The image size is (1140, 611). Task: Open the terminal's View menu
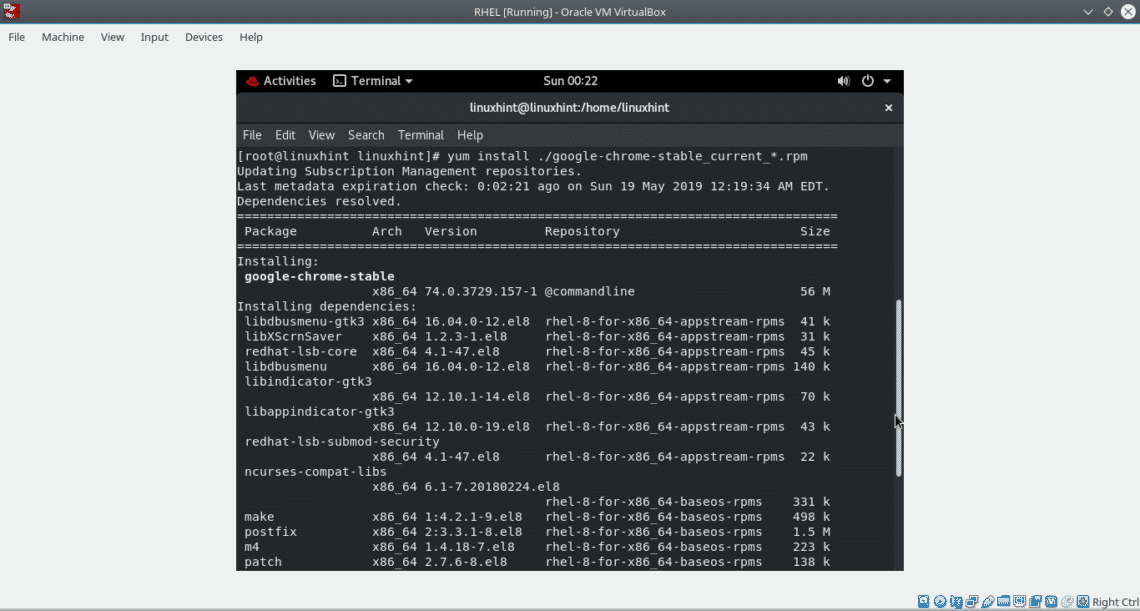(321, 135)
